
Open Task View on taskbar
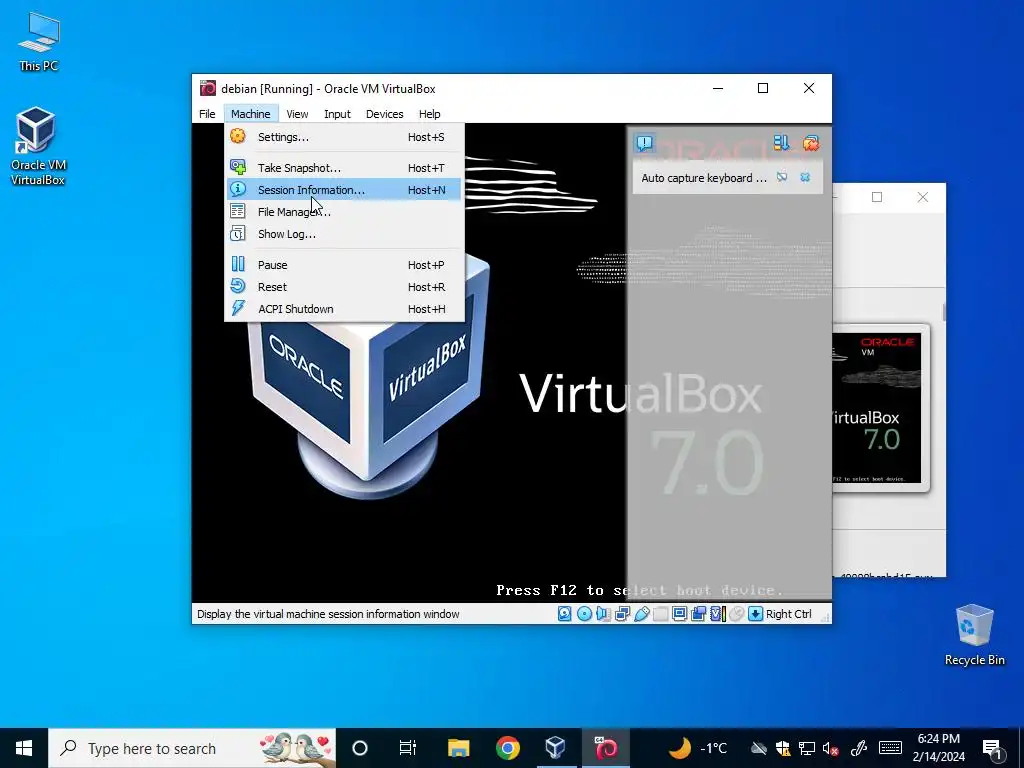pos(408,748)
